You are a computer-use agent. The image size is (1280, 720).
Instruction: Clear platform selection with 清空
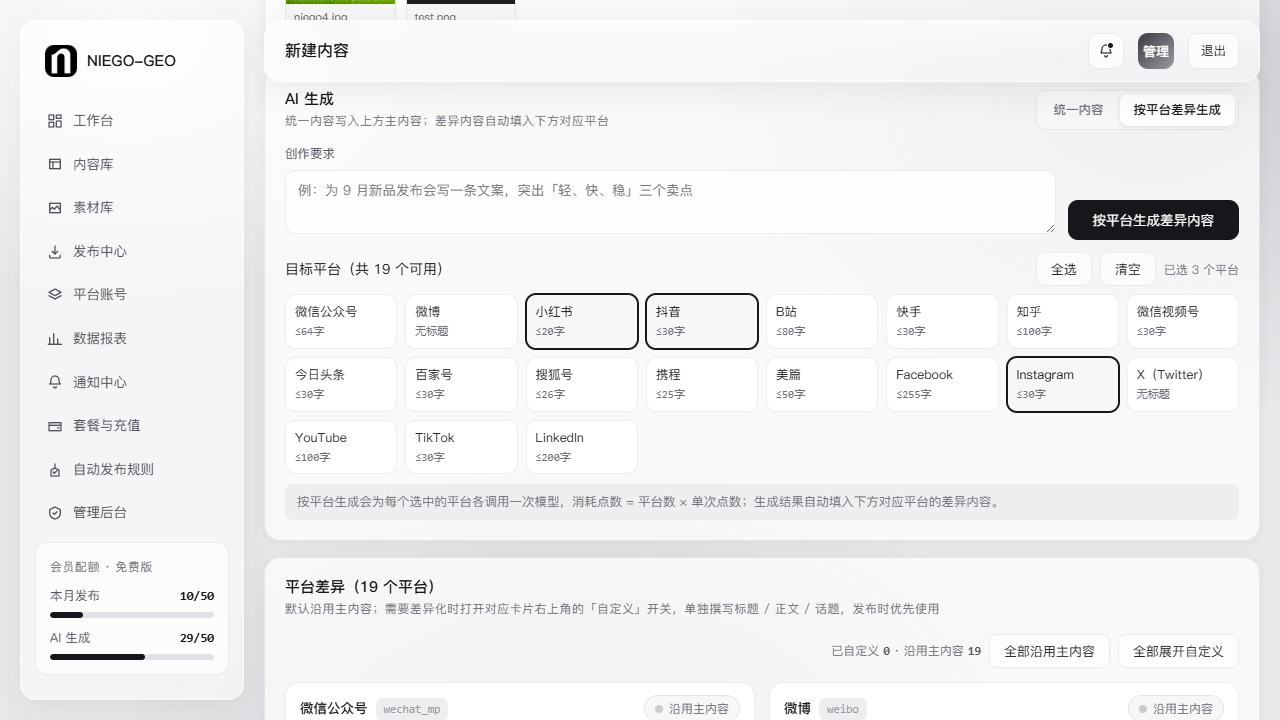(1128, 270)
